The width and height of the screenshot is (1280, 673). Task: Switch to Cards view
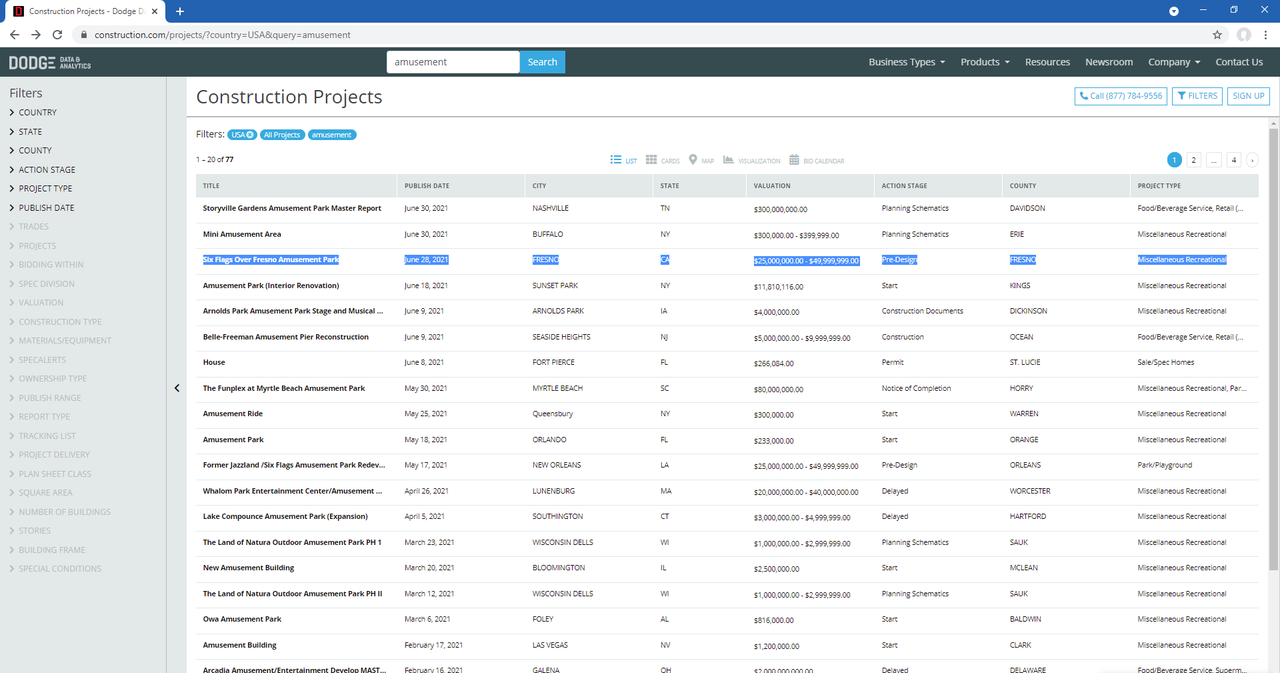click(x=662, y=160)
